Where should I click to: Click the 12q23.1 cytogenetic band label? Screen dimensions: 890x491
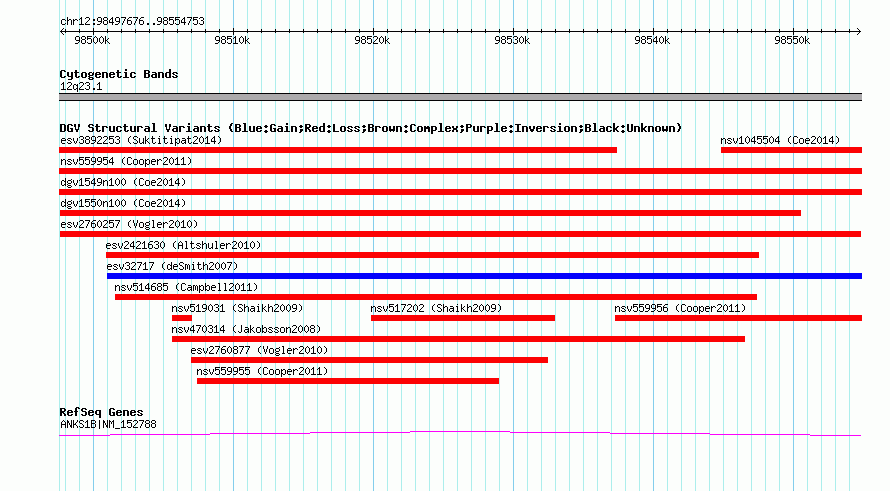(81, 86)
